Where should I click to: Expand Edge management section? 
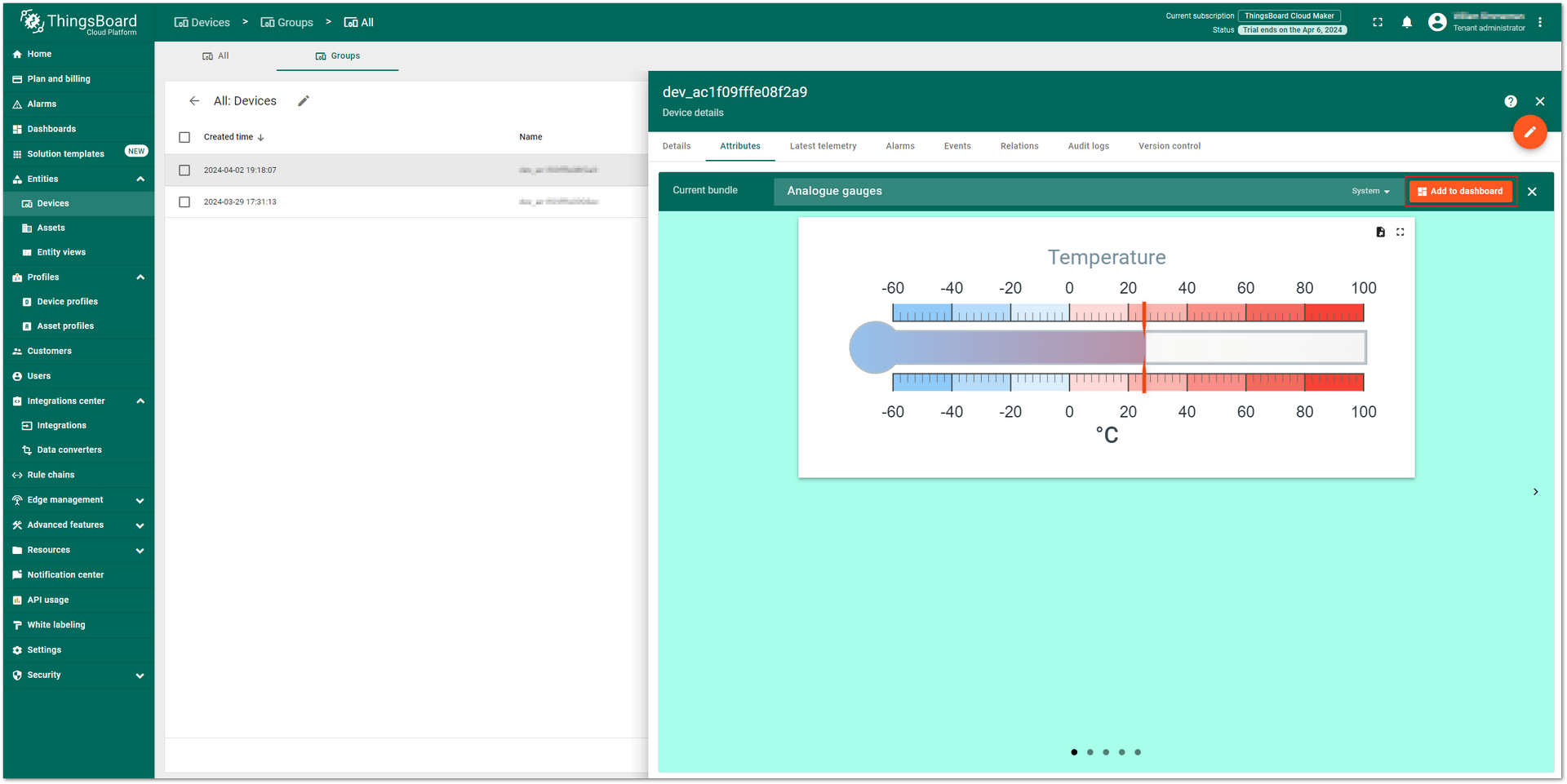[x=140, y=500]
